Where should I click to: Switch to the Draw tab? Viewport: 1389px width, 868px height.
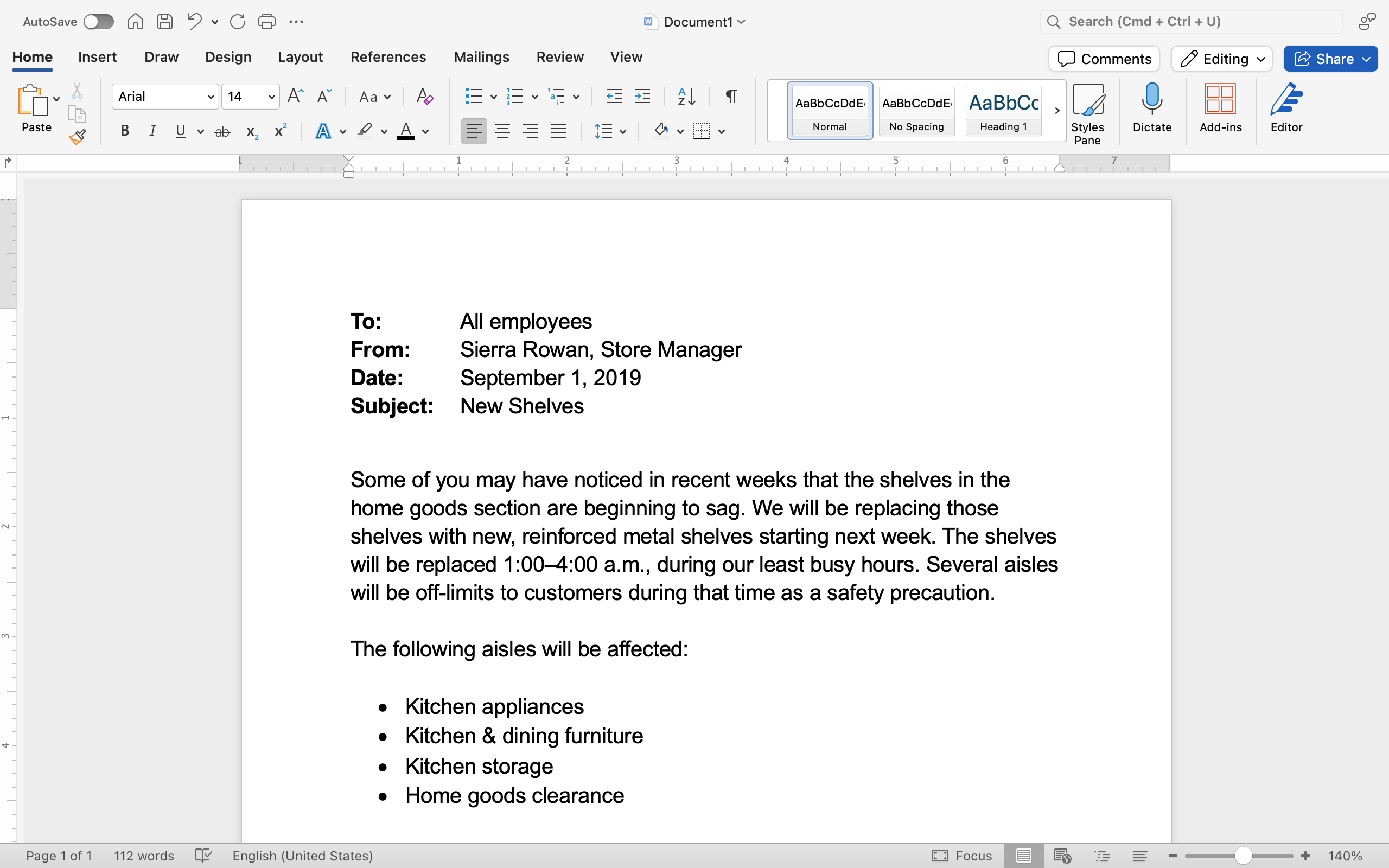161,57
